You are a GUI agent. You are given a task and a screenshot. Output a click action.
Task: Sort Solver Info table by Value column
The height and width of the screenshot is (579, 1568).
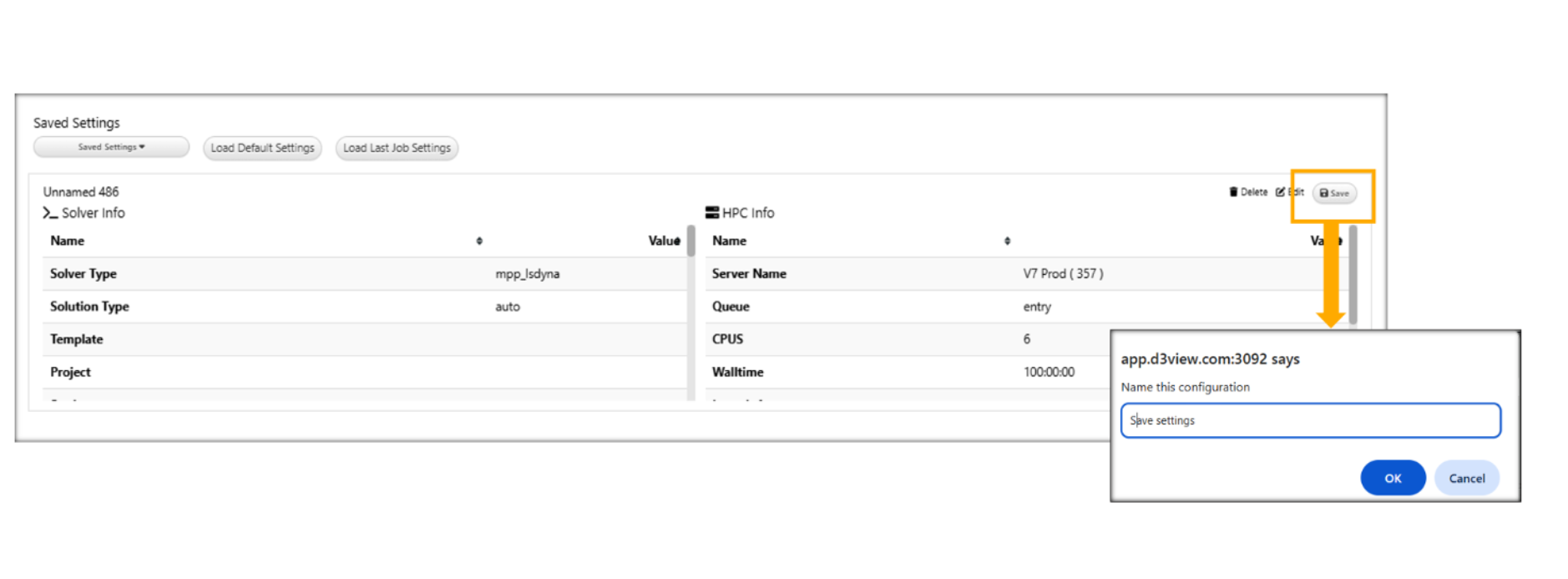point(676,241)
